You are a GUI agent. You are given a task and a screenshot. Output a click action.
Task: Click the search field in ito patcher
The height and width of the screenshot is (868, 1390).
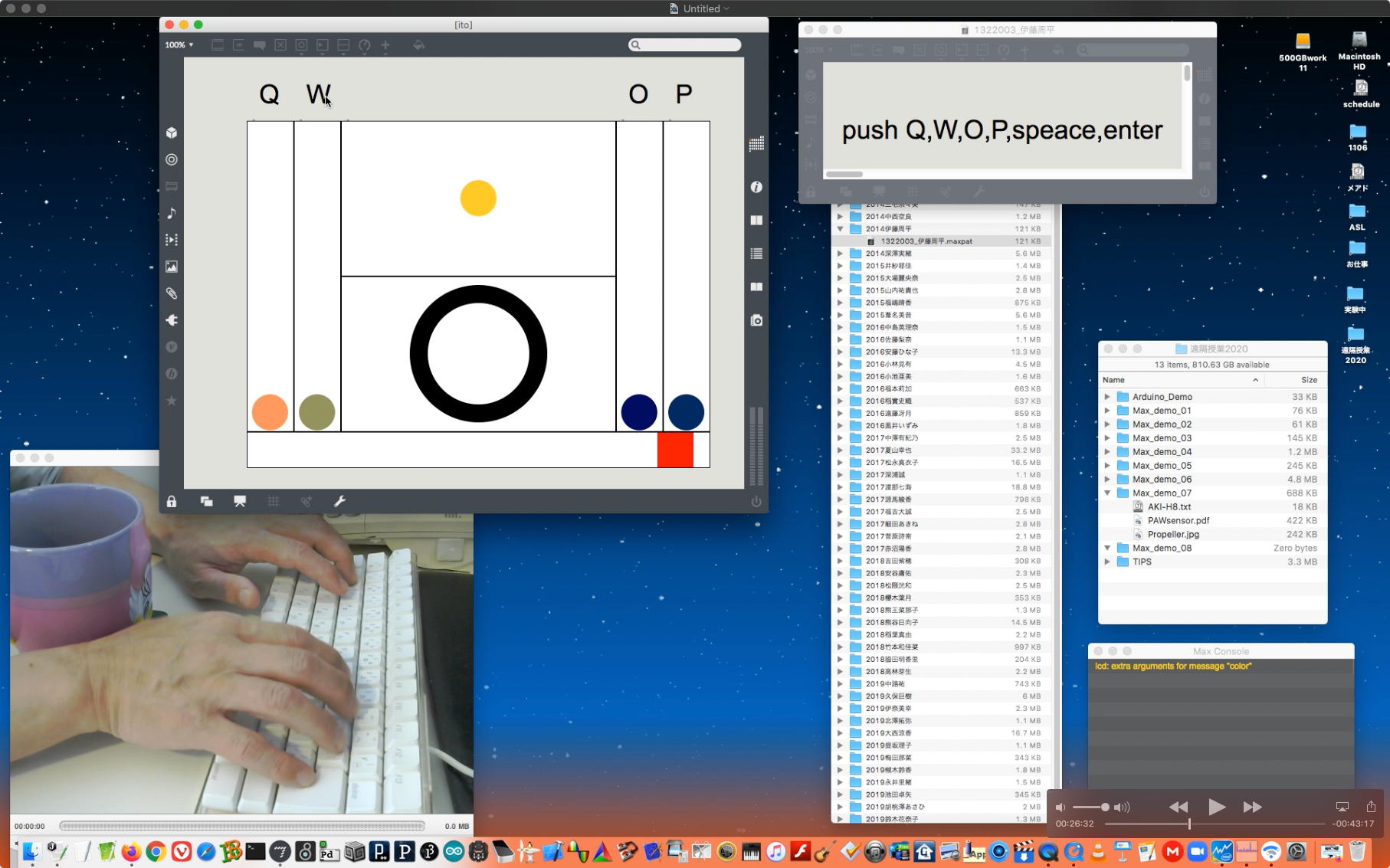click(x=684, y=45)
